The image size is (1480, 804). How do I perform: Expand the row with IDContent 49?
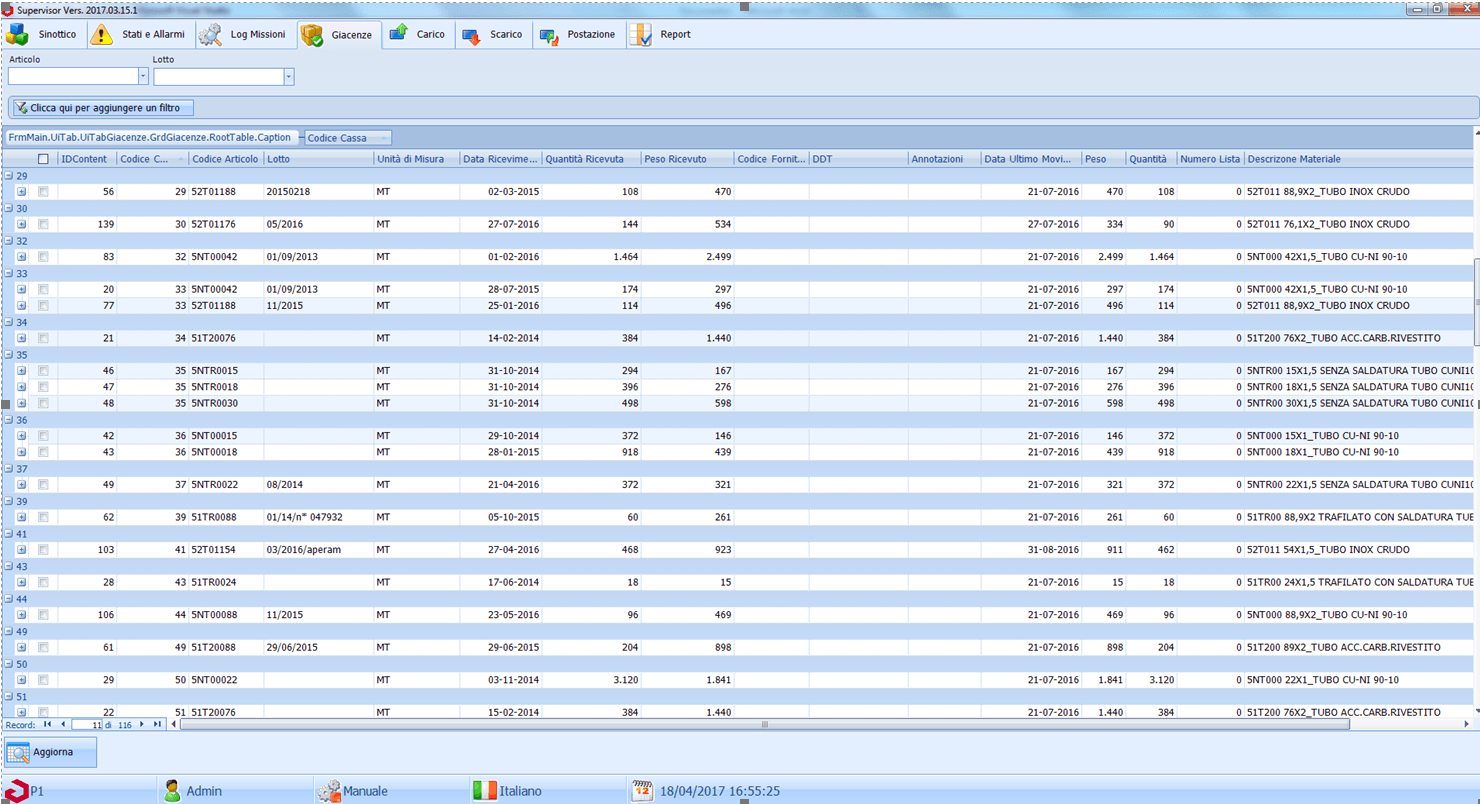(x=22, y=485)
